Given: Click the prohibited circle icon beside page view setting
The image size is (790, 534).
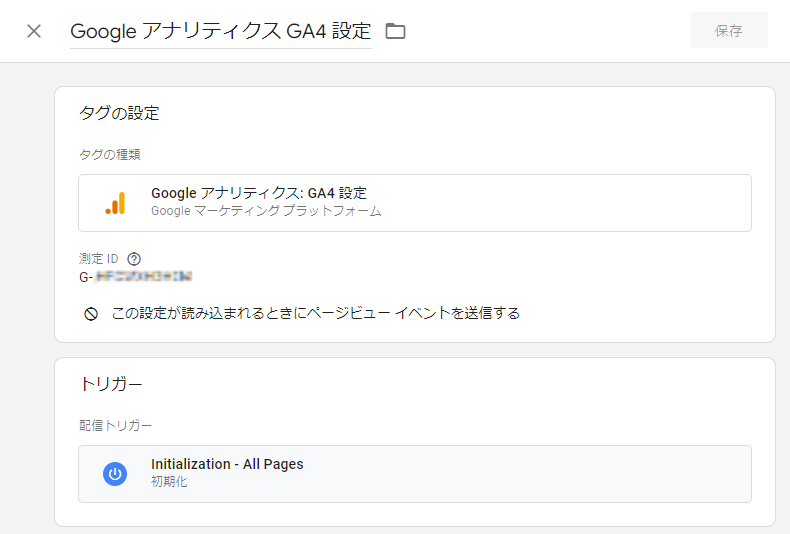Looking at the screenshot, I should (91, 314).
